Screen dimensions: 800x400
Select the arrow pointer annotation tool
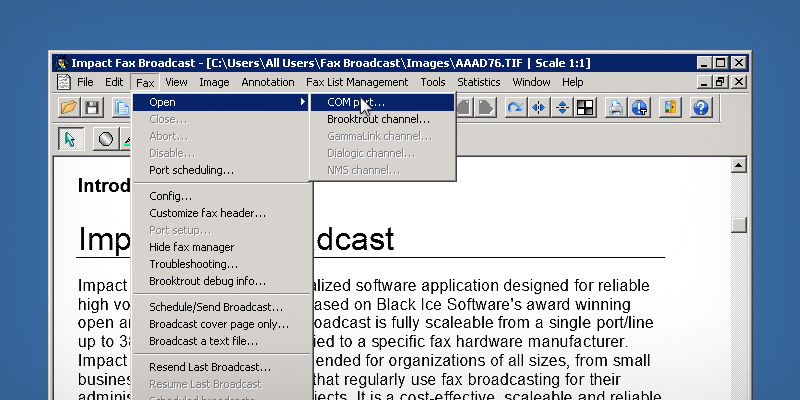70,139
